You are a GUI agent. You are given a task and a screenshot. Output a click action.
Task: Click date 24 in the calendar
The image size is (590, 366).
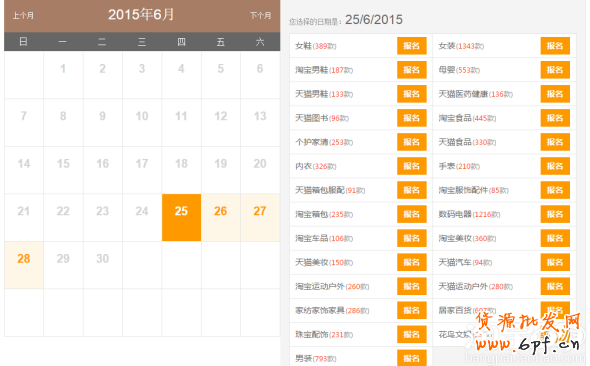click(142, 217)
